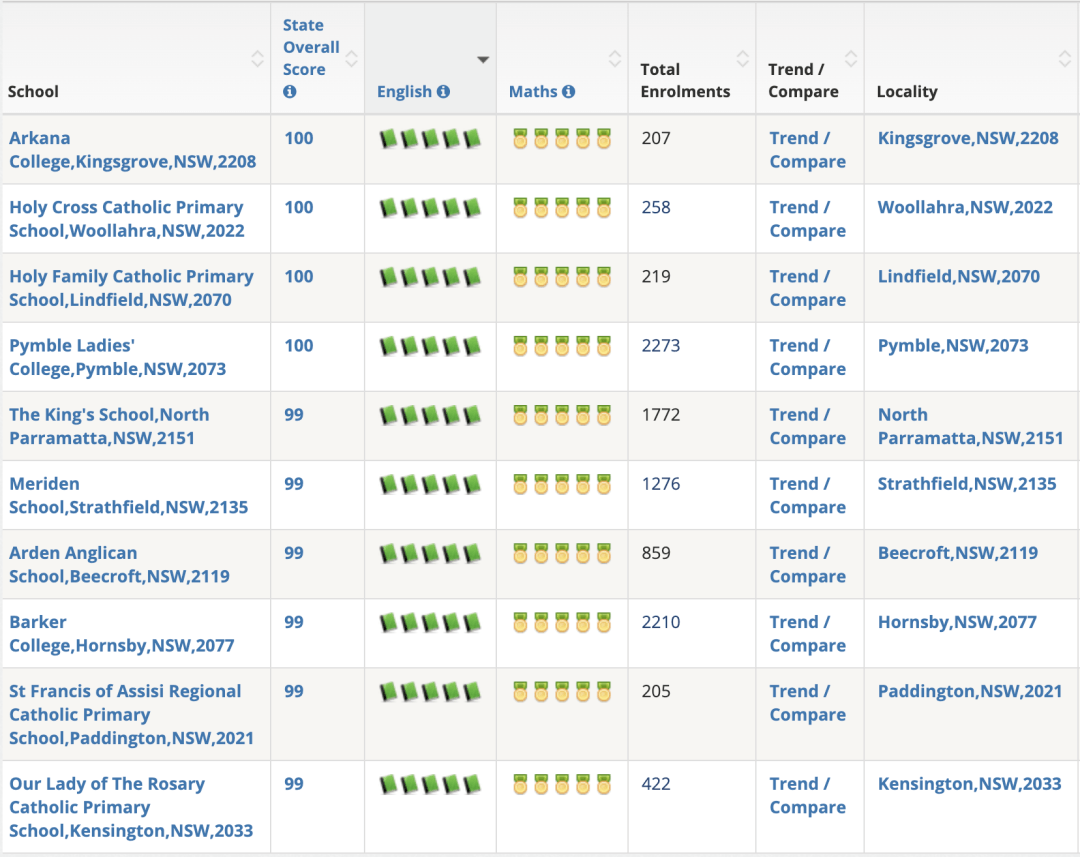Click the Total Enrolments column header text
Screen dimensions: 1080x857
tap(685, 81)
